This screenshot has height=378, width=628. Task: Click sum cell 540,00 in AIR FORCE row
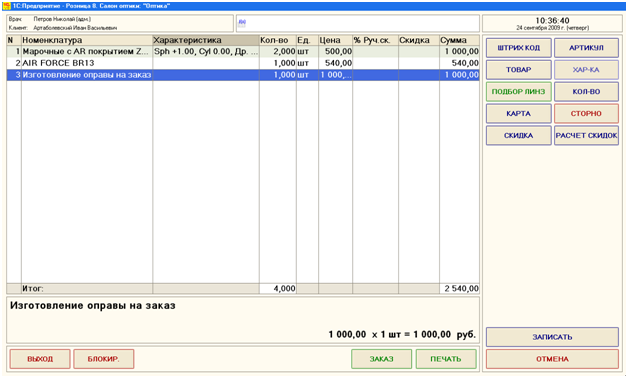pyautogui.click(x=459, y=63)
